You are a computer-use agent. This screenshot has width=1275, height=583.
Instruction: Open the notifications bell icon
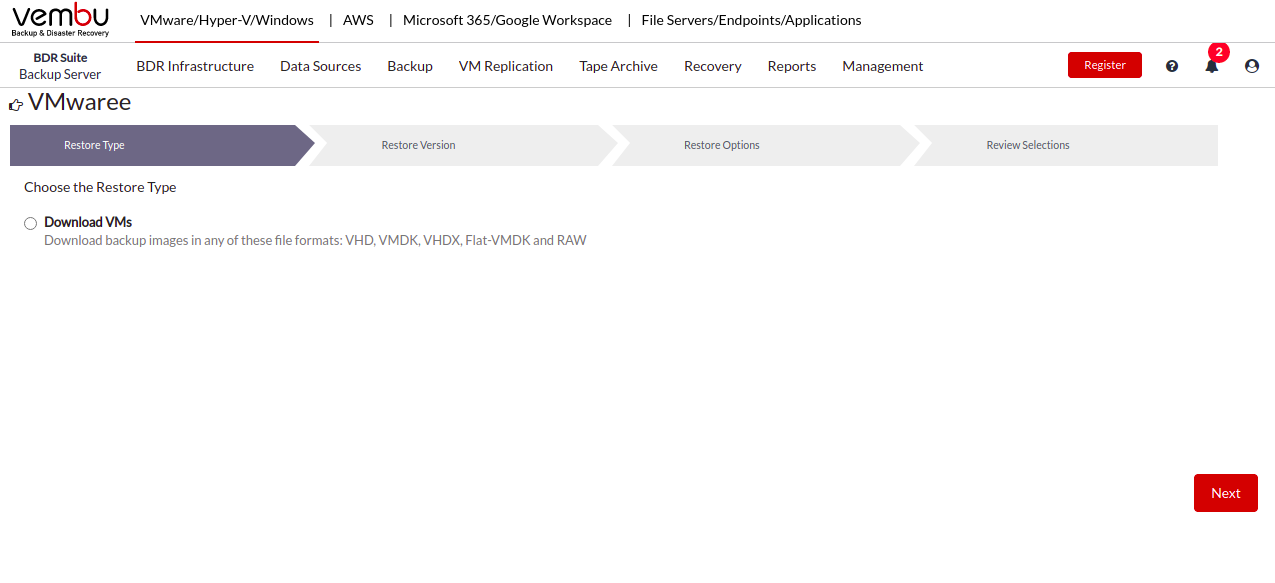[1212, 66]
